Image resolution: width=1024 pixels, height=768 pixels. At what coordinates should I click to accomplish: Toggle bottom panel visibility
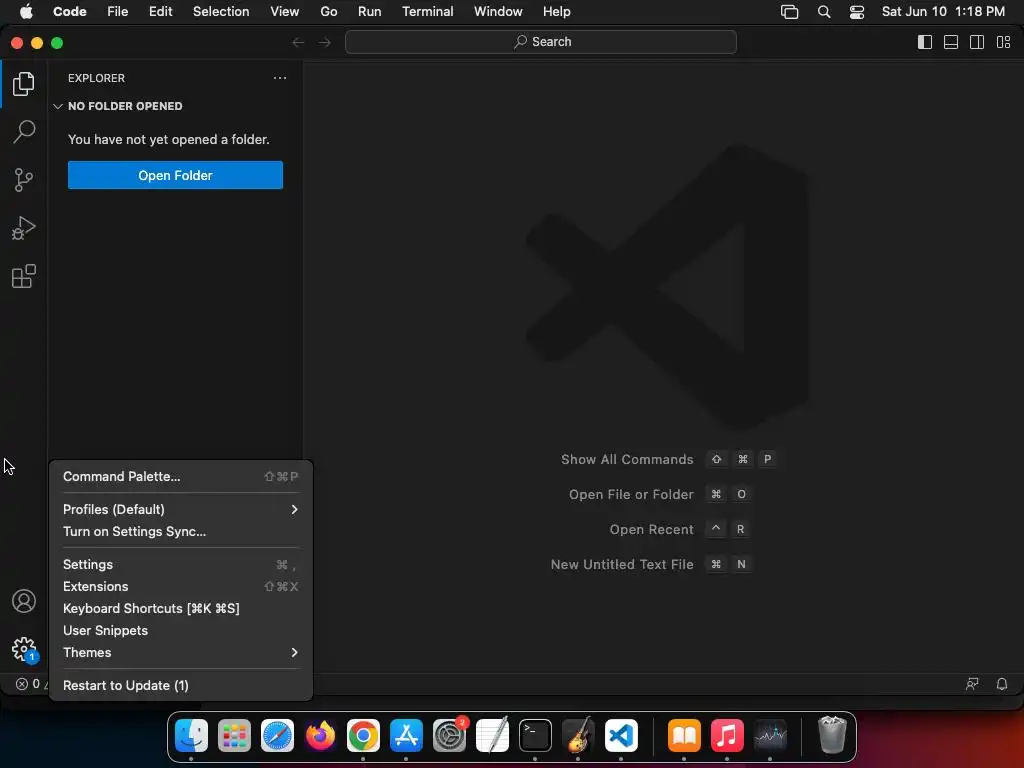[x=951, y=42]
